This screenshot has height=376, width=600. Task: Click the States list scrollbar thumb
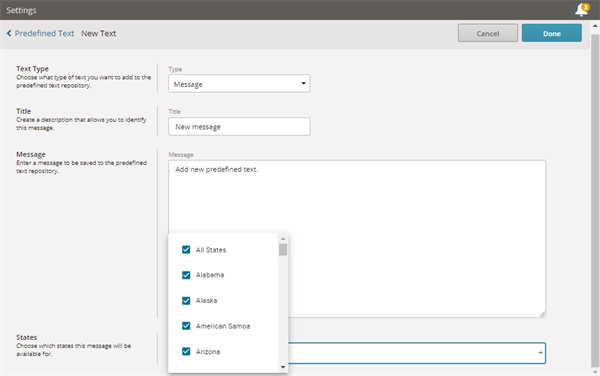click(x=283, y=249)
